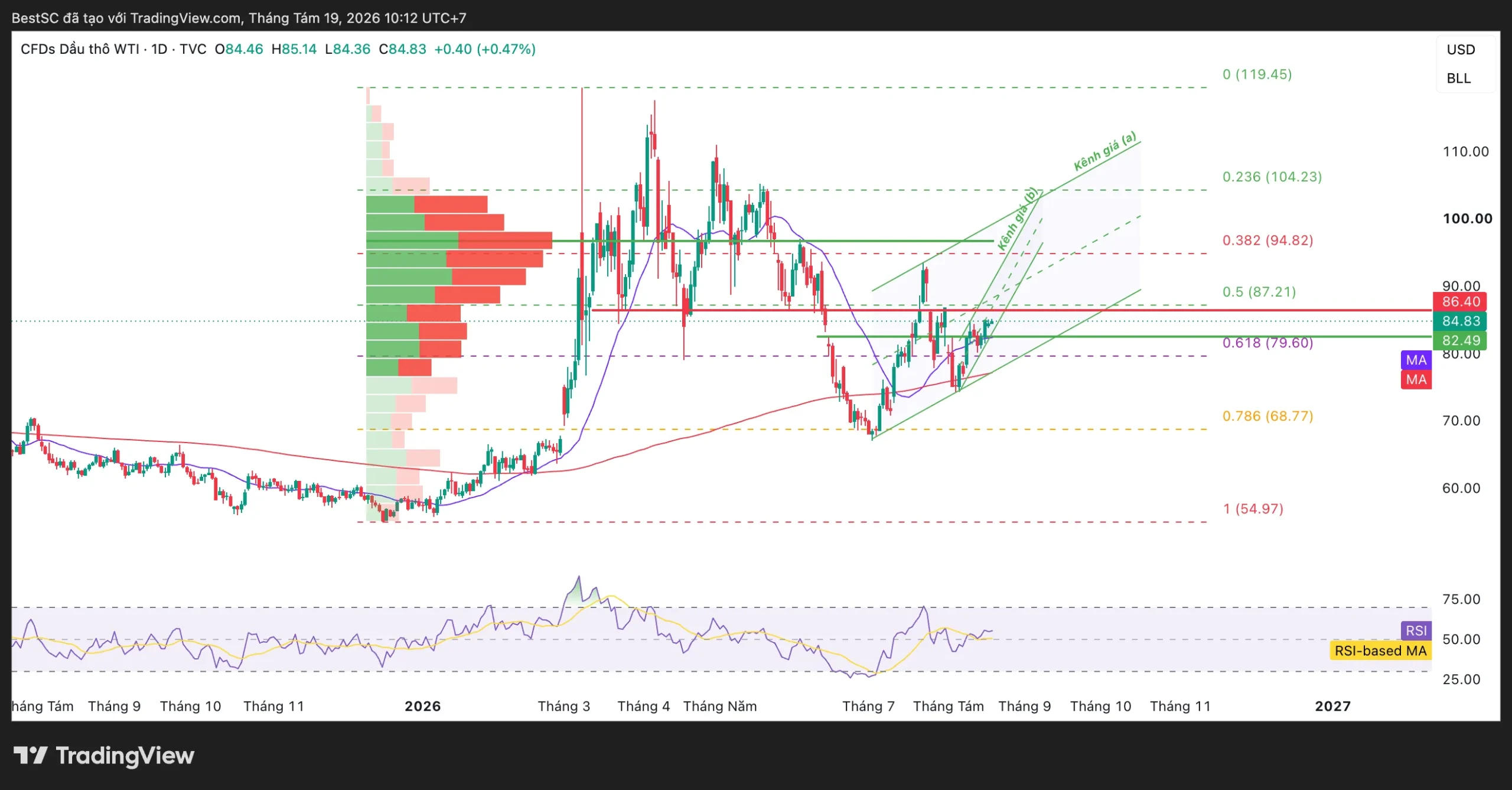Click the TradingView logo icon

(x=30, y=755)
